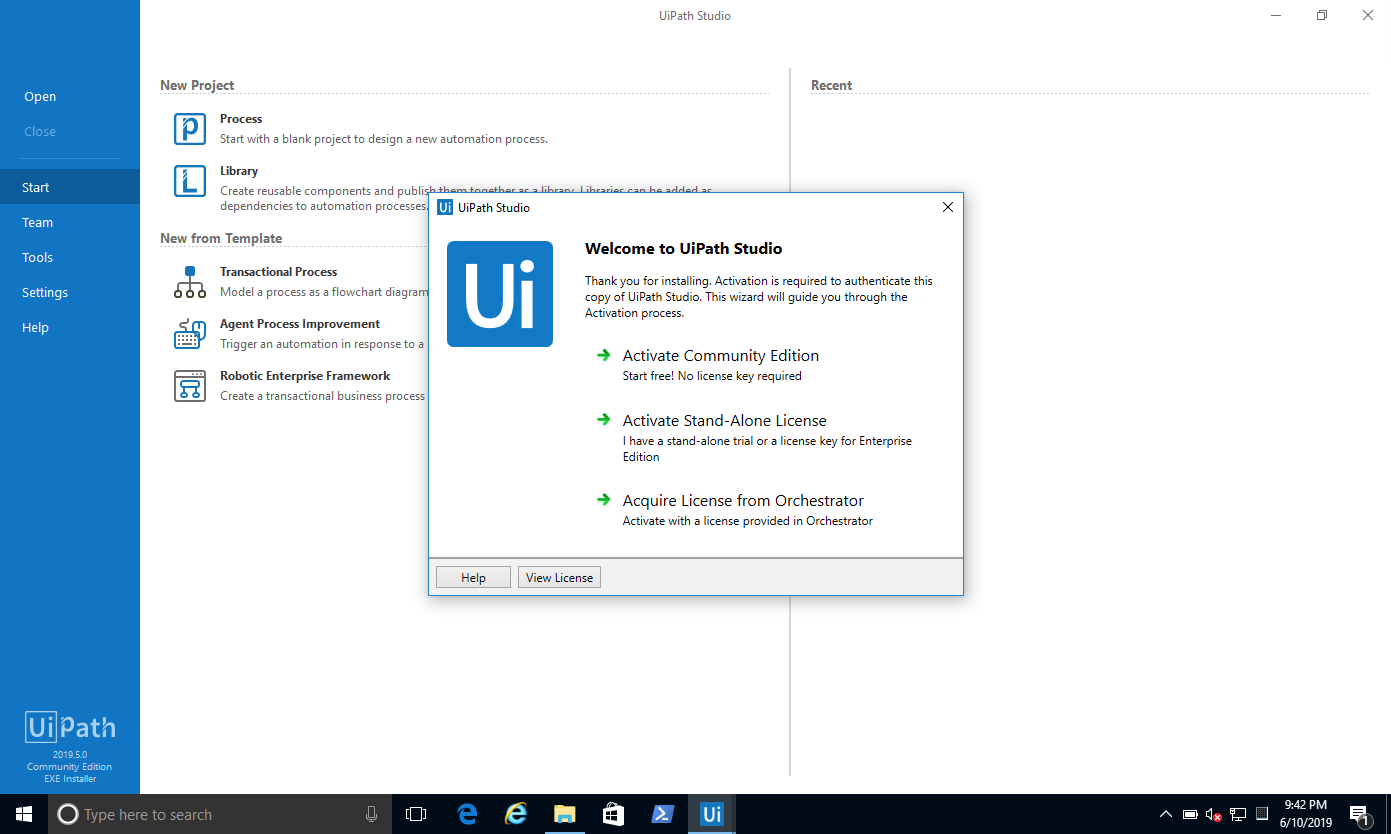This screenshot has height=834, width=1391.
Task: Select Agent Process Improvement template title
Action: pos(300,324)
